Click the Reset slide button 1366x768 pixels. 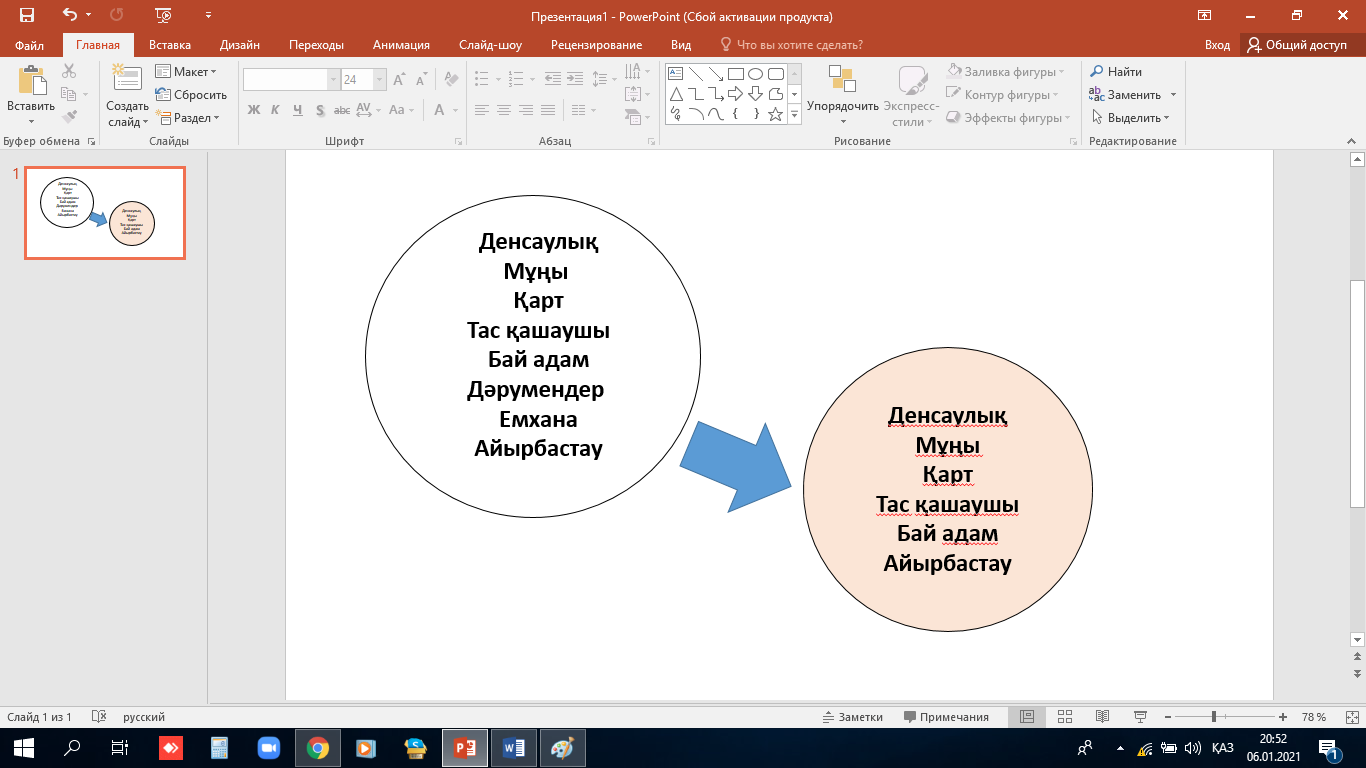pyautogui.click(x=191, y=95)
